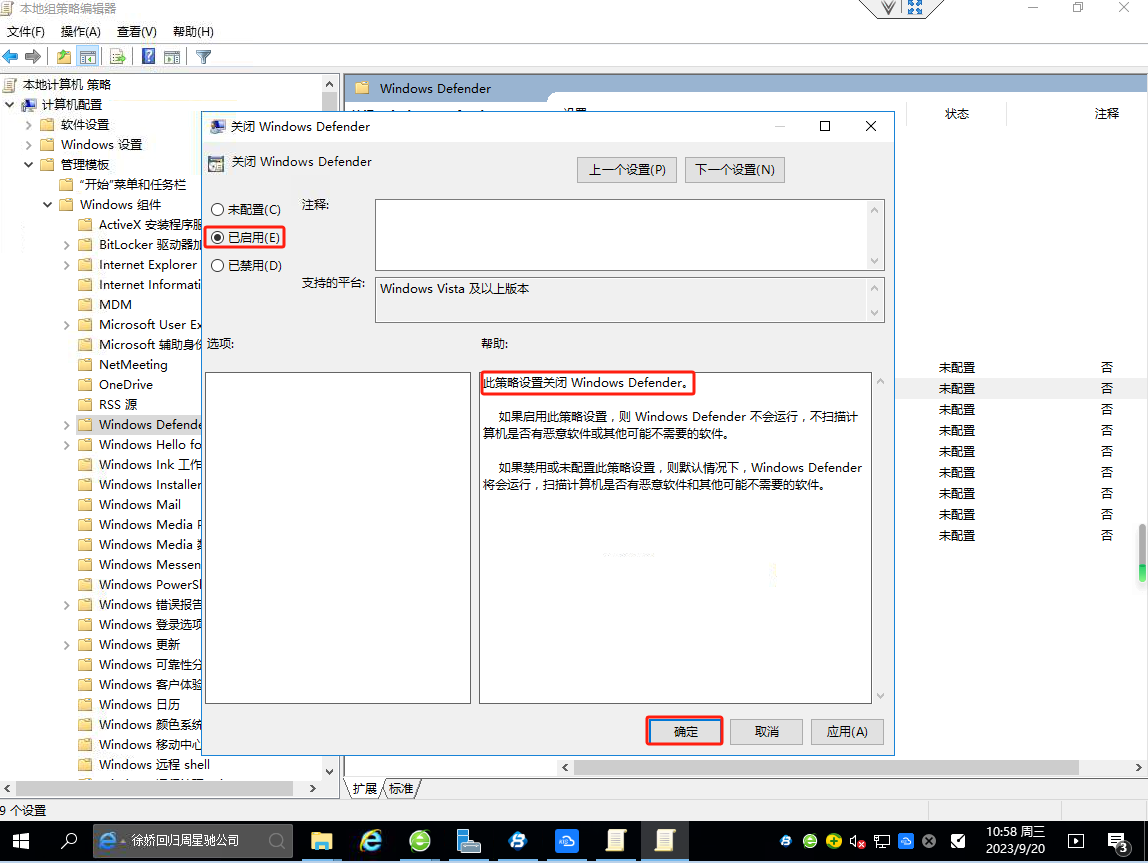Open the 帮助(H) menu
Screen dimensions: 1148x863
coord(193,31)
